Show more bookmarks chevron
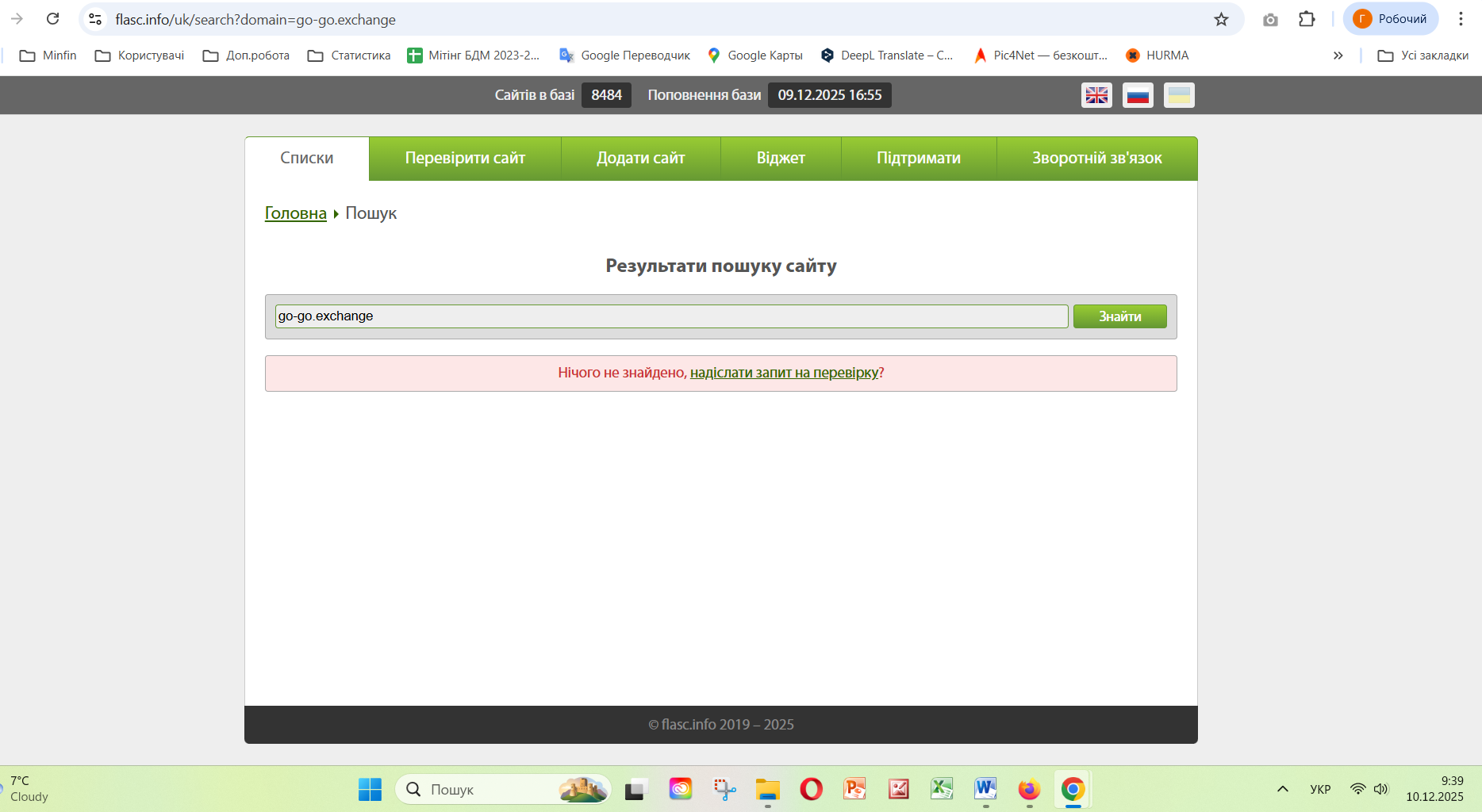 (x=1338, y=56)
